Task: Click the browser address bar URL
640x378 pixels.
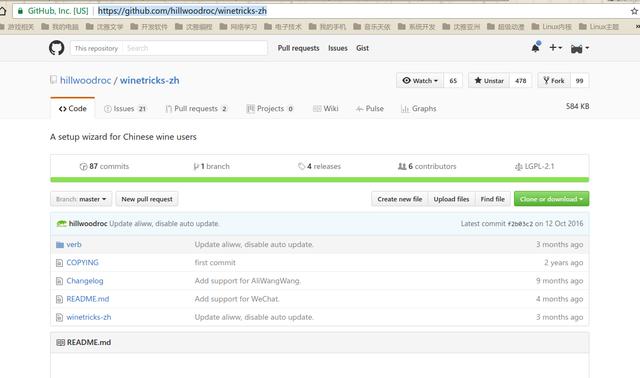Action: click(x=182, y=11)
